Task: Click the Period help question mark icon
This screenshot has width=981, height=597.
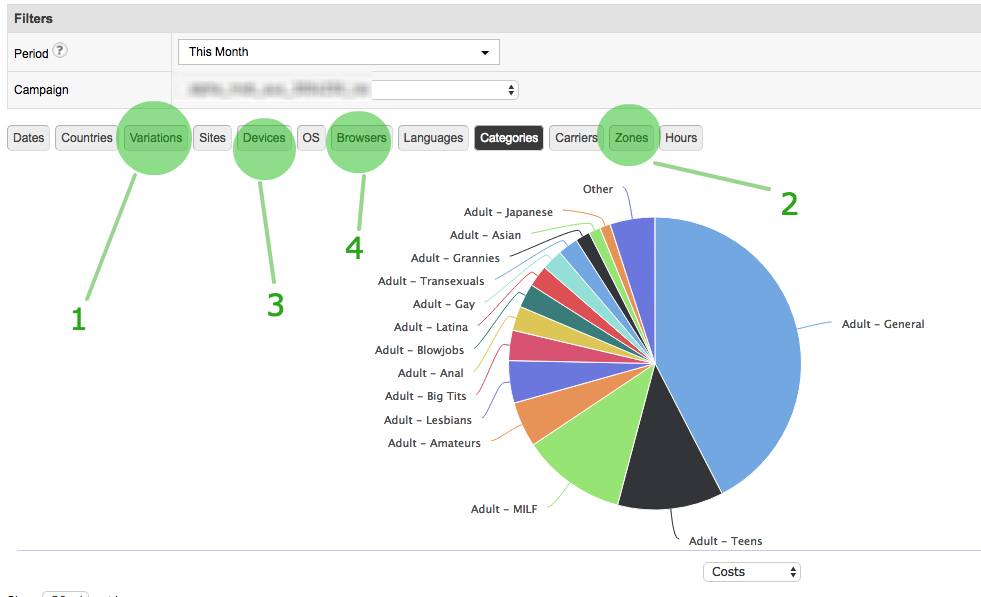Action: click(x=60, y=51)
